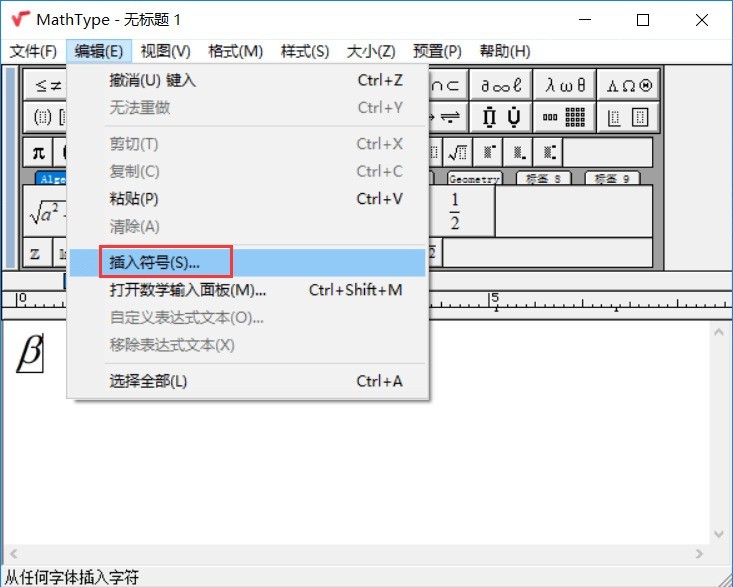
Task: Open the 视图(V) menu
Action: click(165, 51)
